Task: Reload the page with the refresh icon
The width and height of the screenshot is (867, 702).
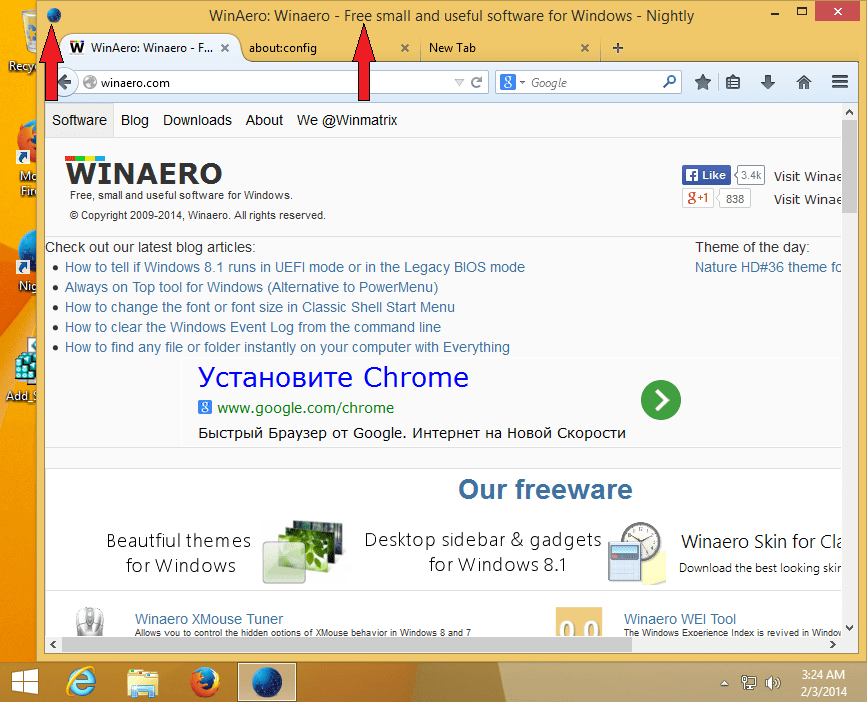Action: pyautogui.click(x=477, y=82)
